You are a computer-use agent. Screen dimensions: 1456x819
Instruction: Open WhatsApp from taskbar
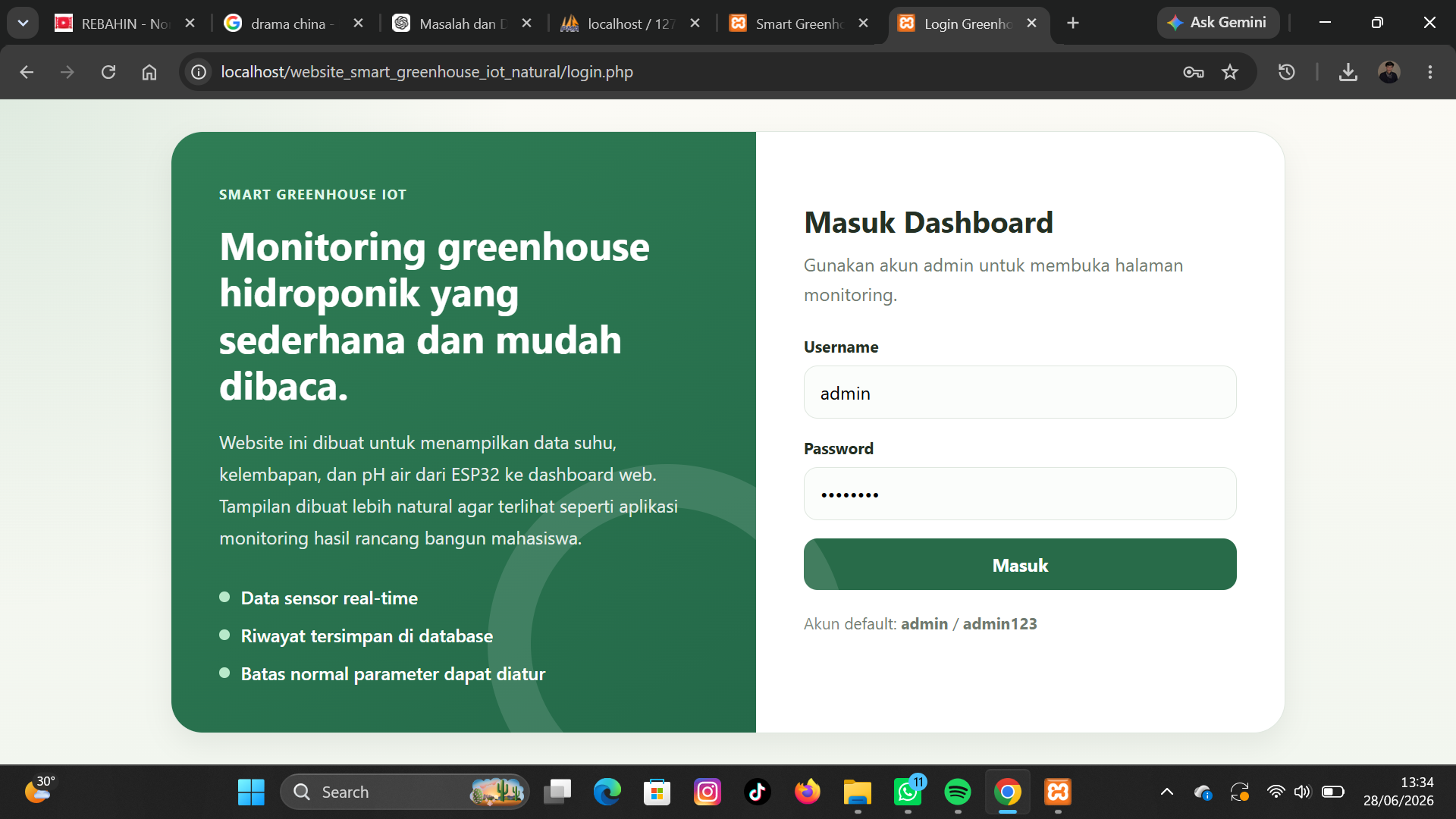[908, 792]
